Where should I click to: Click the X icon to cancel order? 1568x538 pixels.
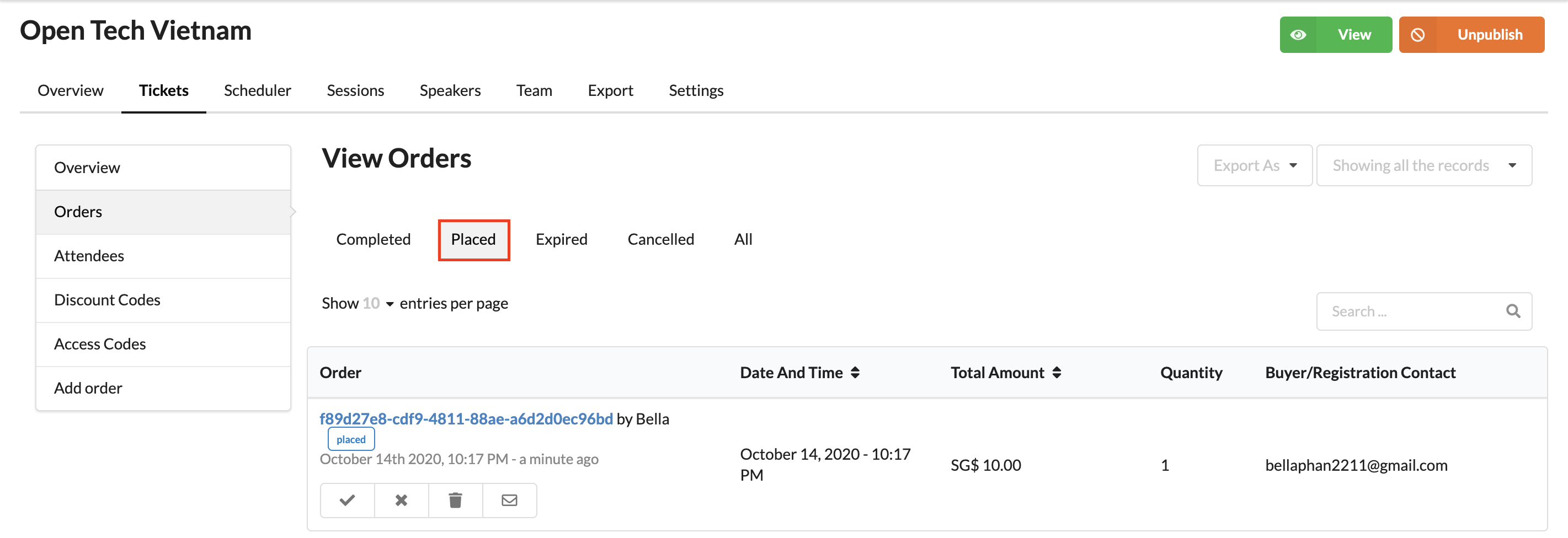401,500
